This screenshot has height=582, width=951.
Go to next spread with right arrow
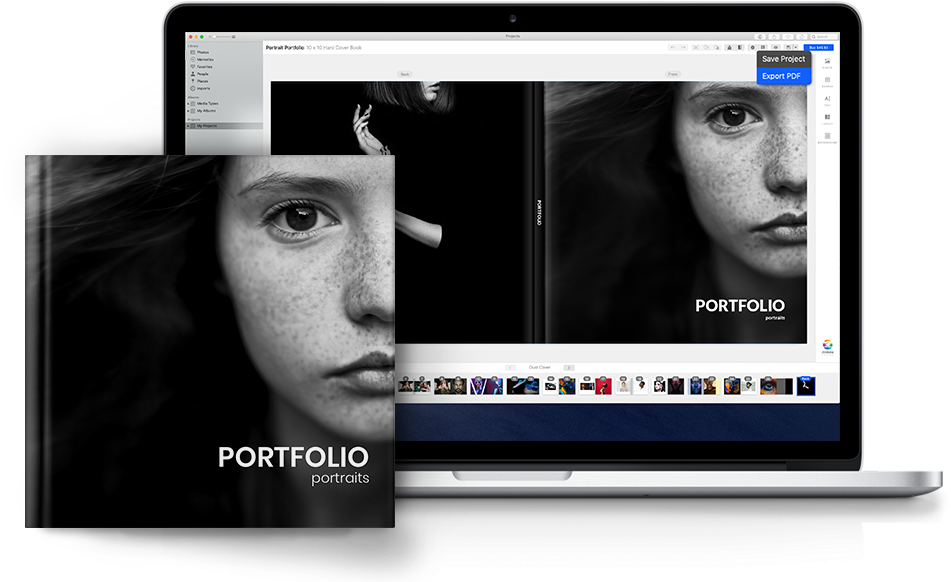coord(568,367)
